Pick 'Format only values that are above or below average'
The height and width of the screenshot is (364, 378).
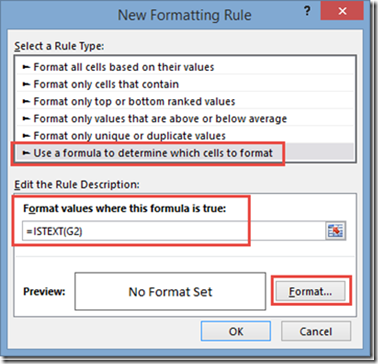185,119
